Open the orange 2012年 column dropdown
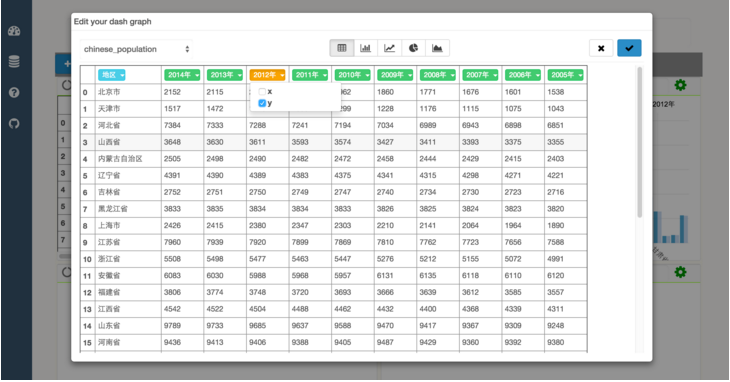Image resolution: width=730 pixels, height=382 pixels. tap(267, 75)
